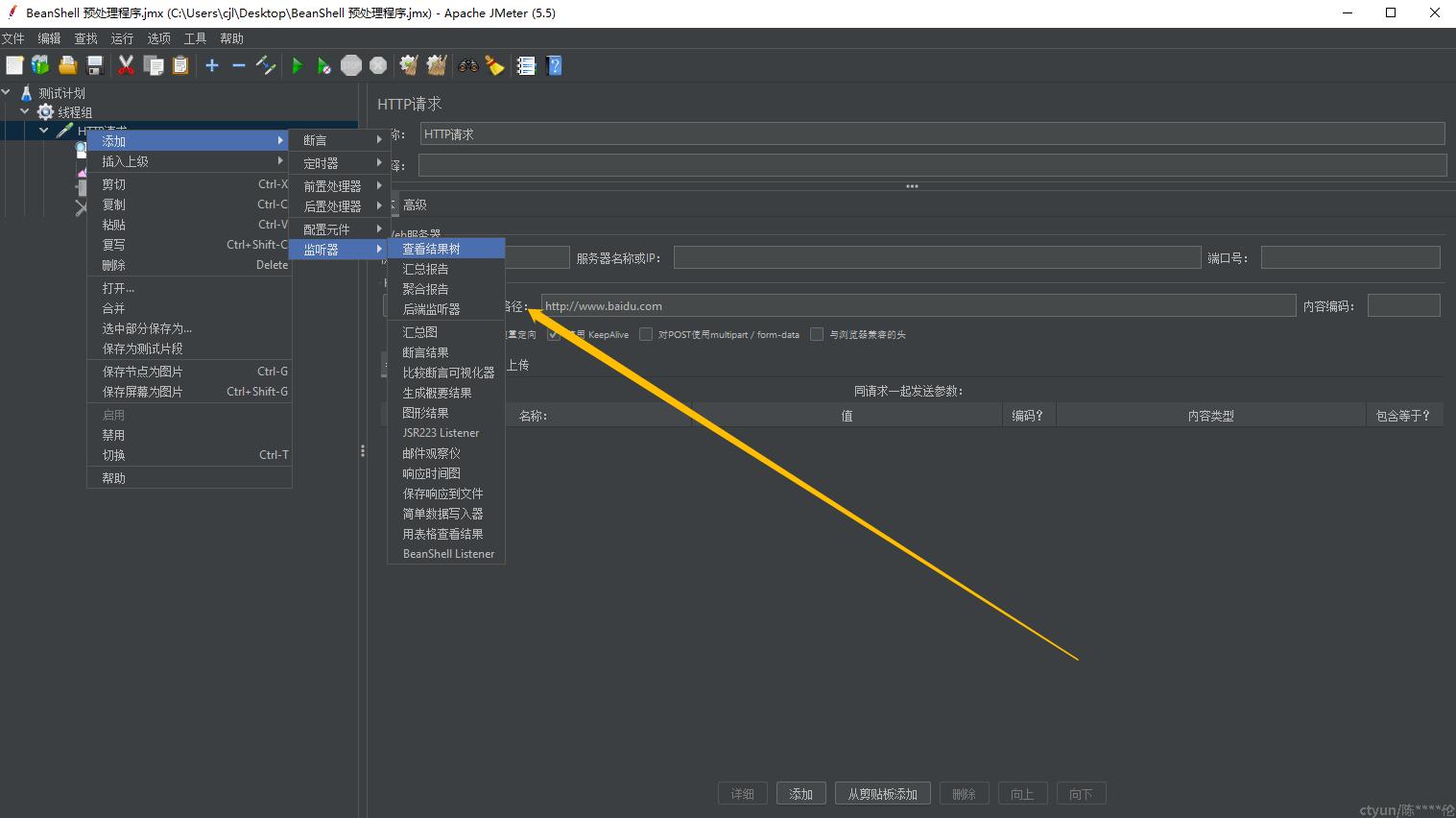Select 删除 in context menu

point(189,265)
